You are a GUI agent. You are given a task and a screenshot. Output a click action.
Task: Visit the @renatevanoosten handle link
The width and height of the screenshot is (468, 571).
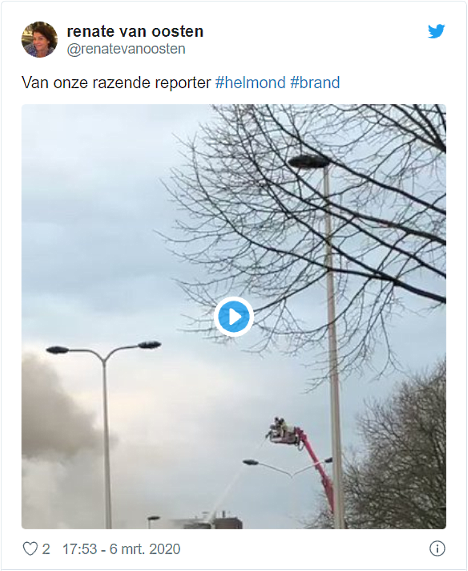(126, 49)
